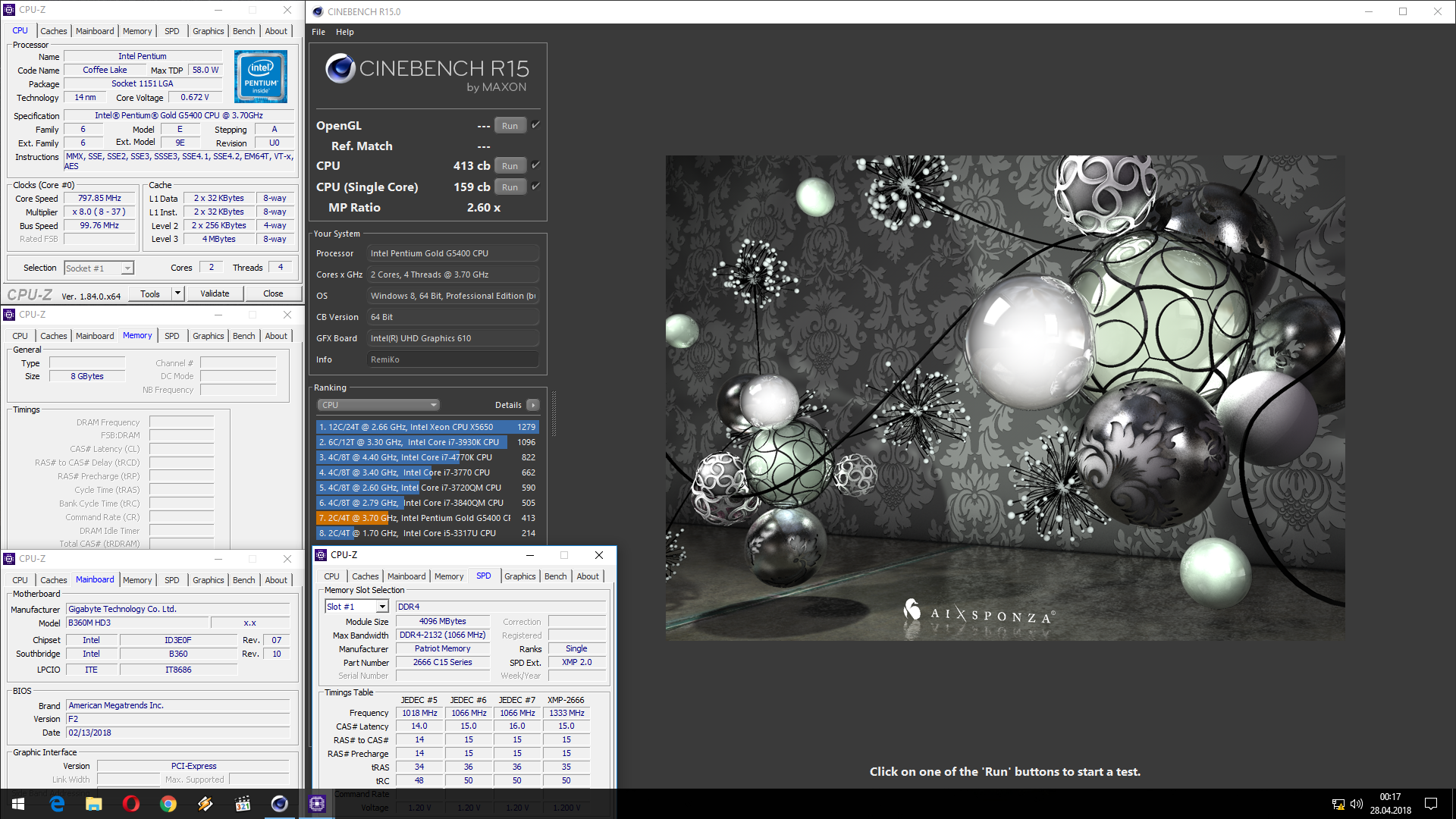Click the 'B360M HD3' model value
The height and width of the screenshot is (819, 1456).
[x=137, y=623]
